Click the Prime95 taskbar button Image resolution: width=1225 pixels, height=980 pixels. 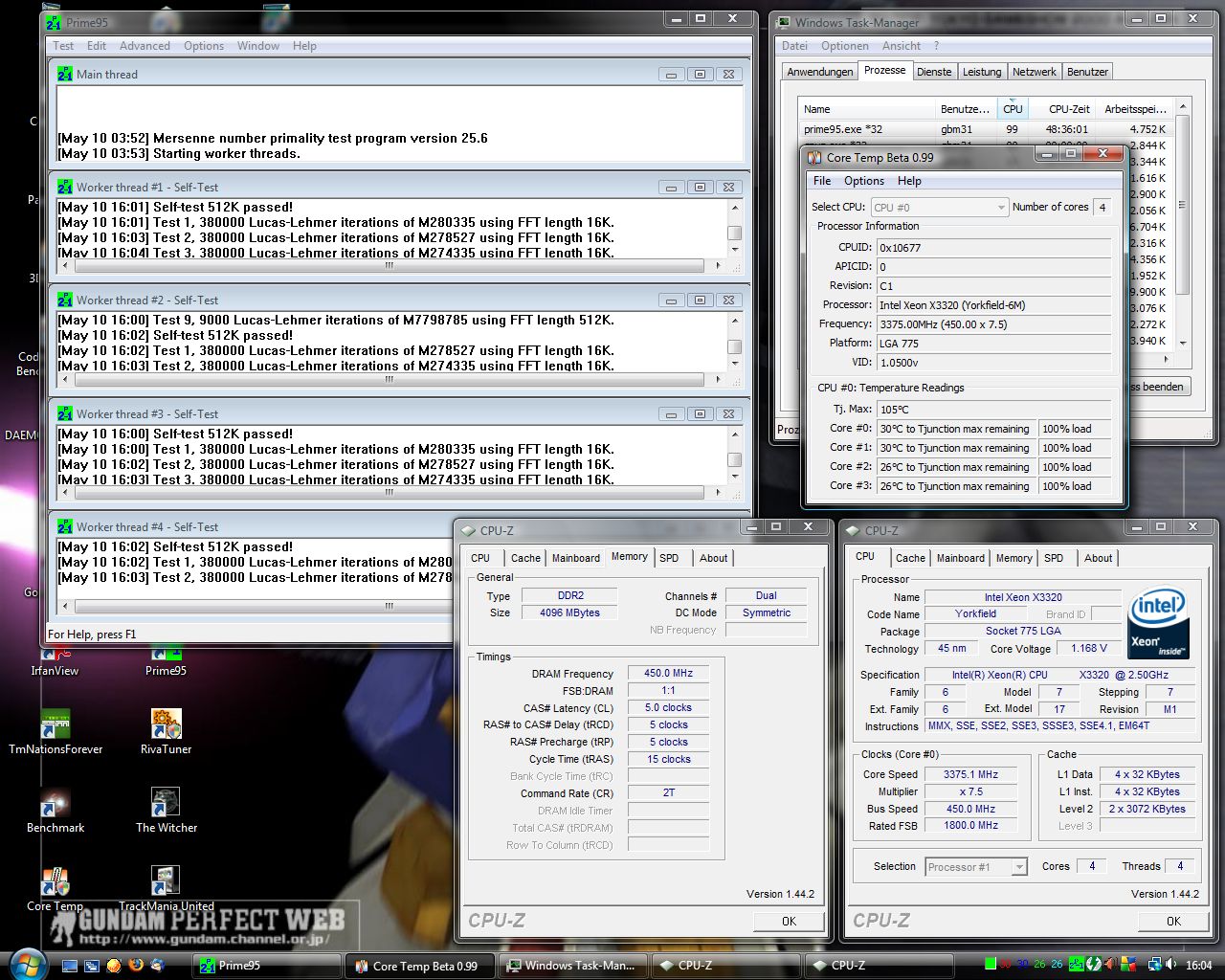pos(268,966)
